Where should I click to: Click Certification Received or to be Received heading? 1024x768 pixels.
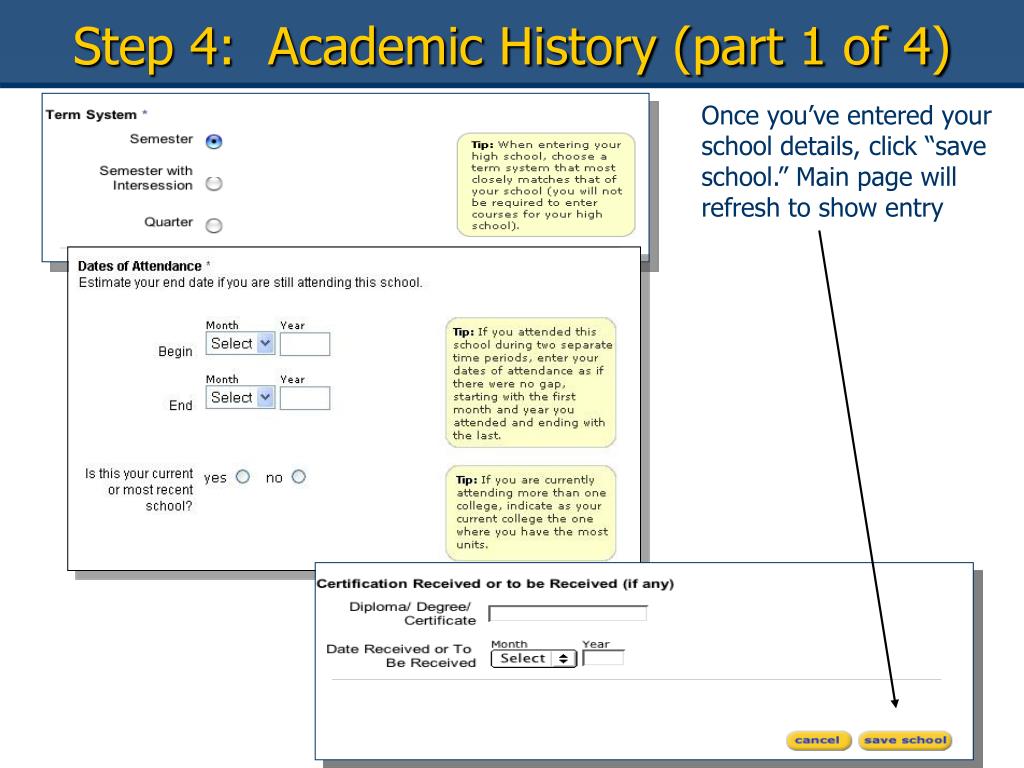[x=495, y=584]
